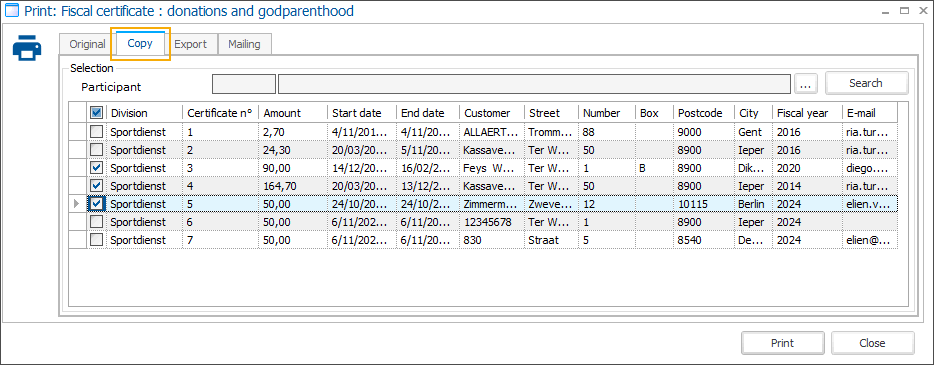Click the number cell 88
The image size is (934, 365).
click(x=606, y=132)
